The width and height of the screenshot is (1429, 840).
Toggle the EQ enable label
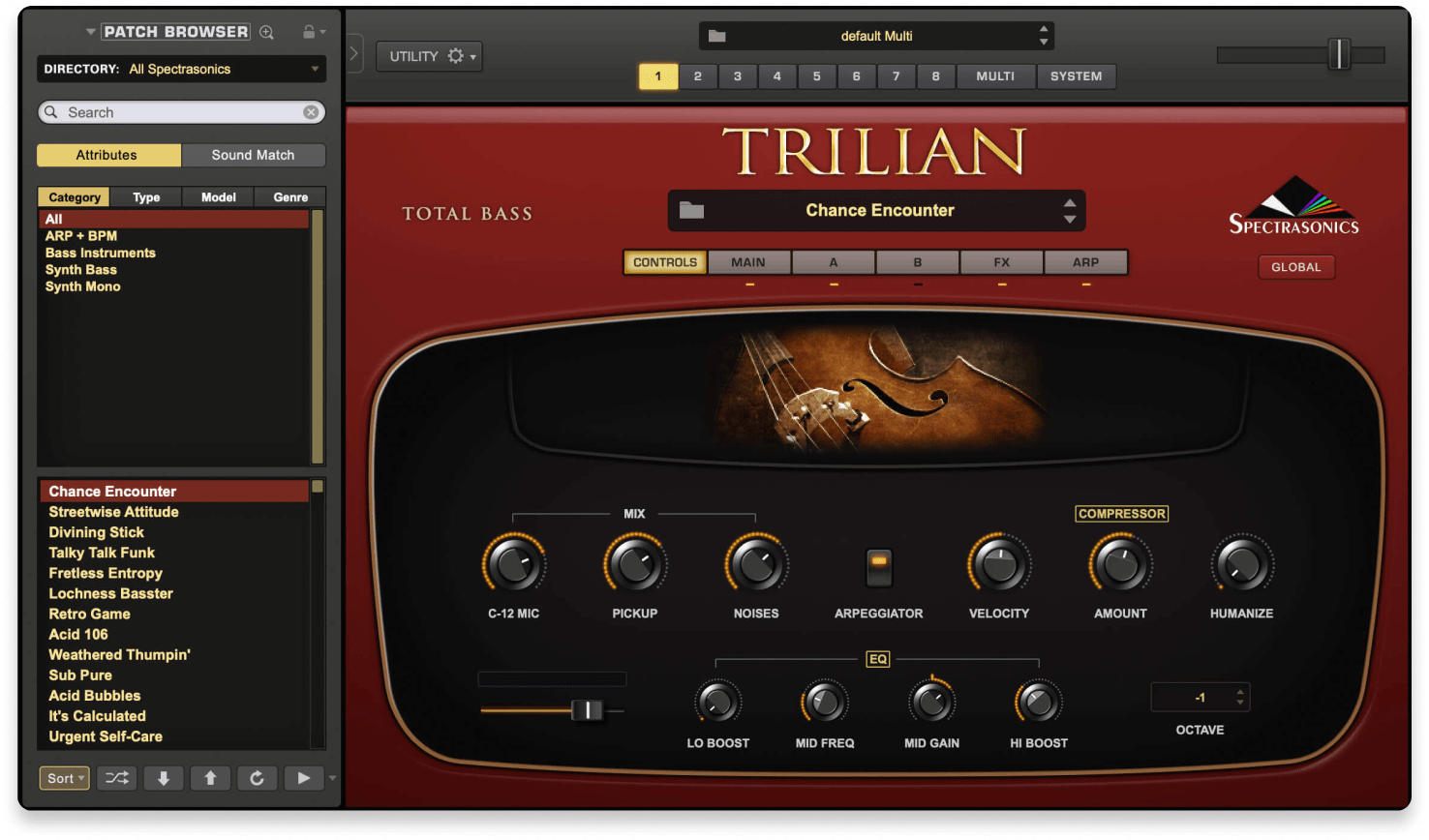[x=877, y=659]
